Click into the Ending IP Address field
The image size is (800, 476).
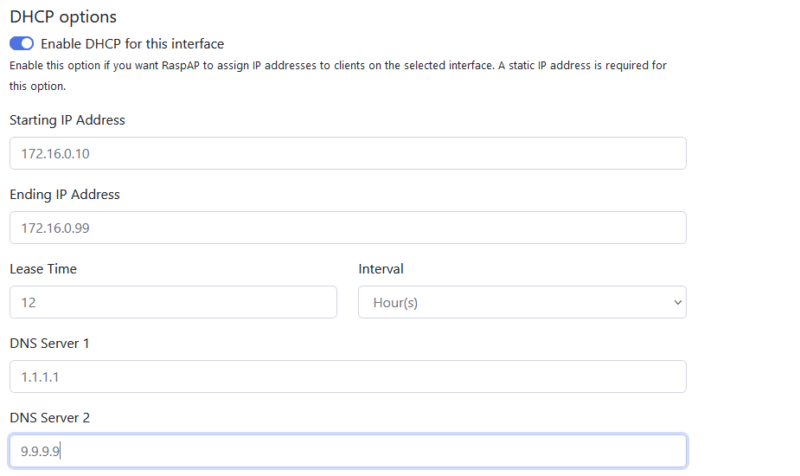click(x=347, y=228)
